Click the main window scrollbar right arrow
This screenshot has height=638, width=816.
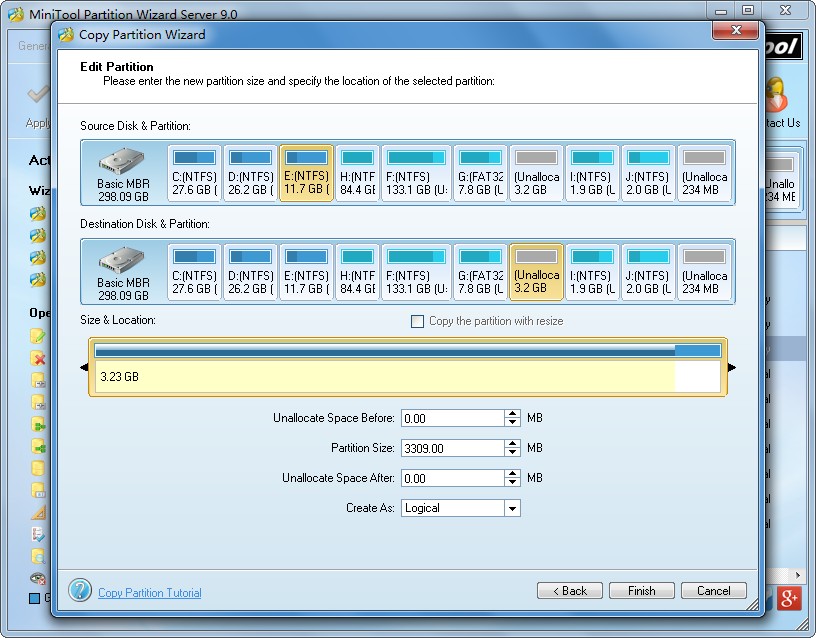coord(797,575)
